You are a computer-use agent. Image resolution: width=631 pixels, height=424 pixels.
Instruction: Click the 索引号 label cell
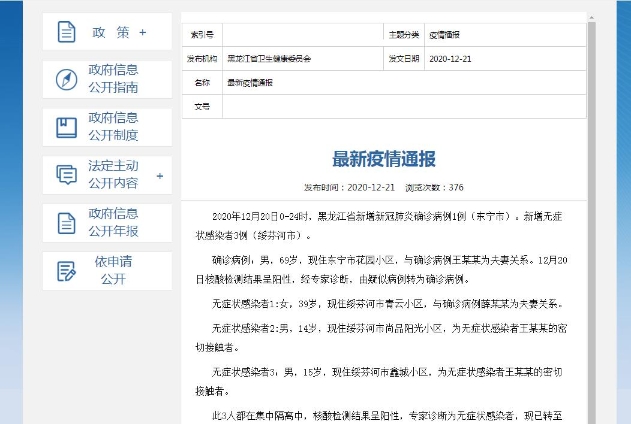202,35
